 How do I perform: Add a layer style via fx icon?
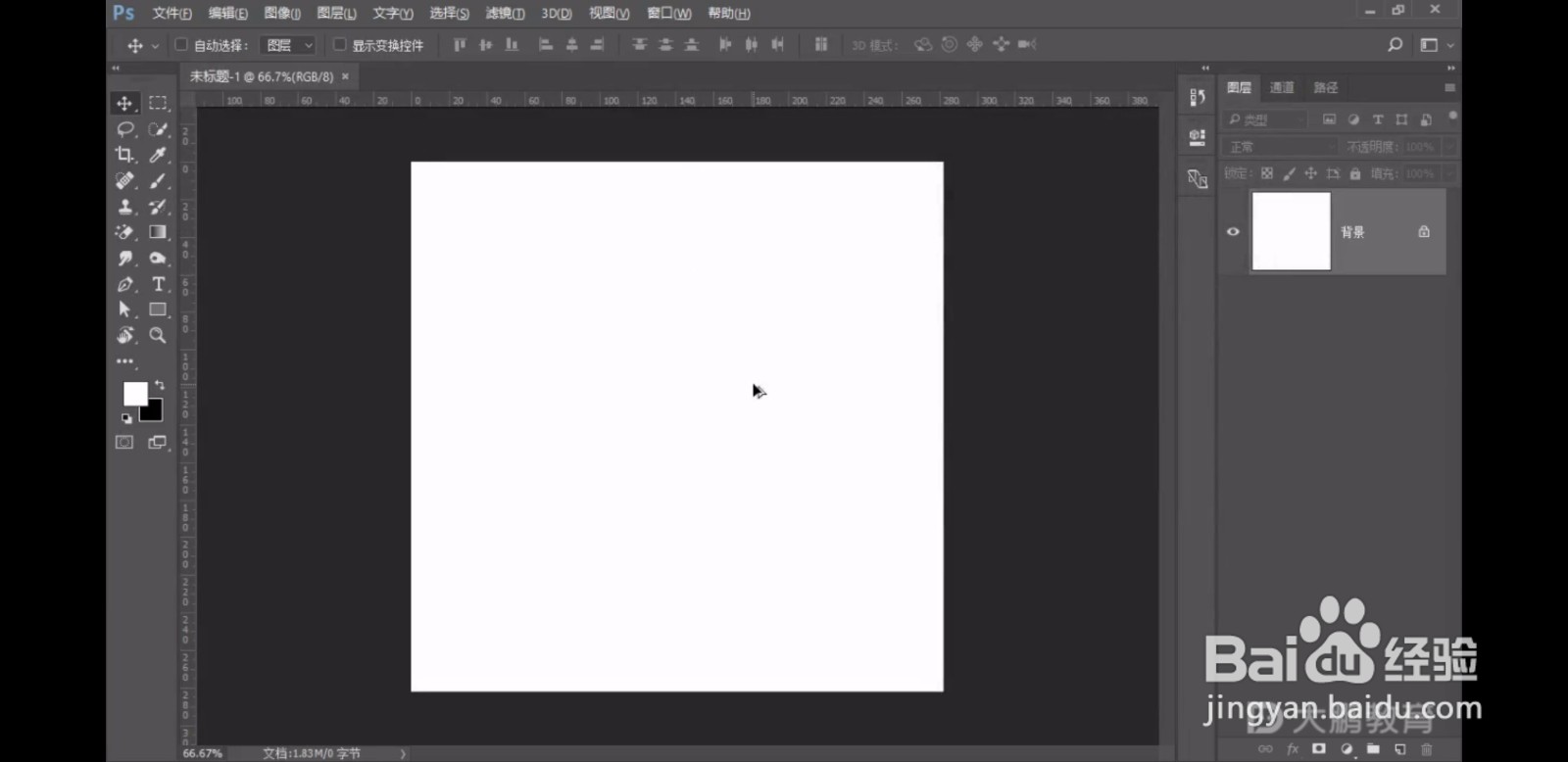[1293, 749]
